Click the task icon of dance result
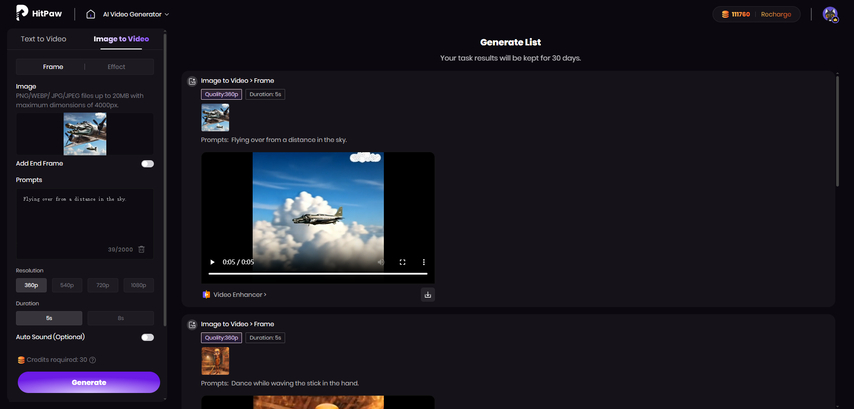The width and height of the screenshot is (854, 409). tap(192, 325)
